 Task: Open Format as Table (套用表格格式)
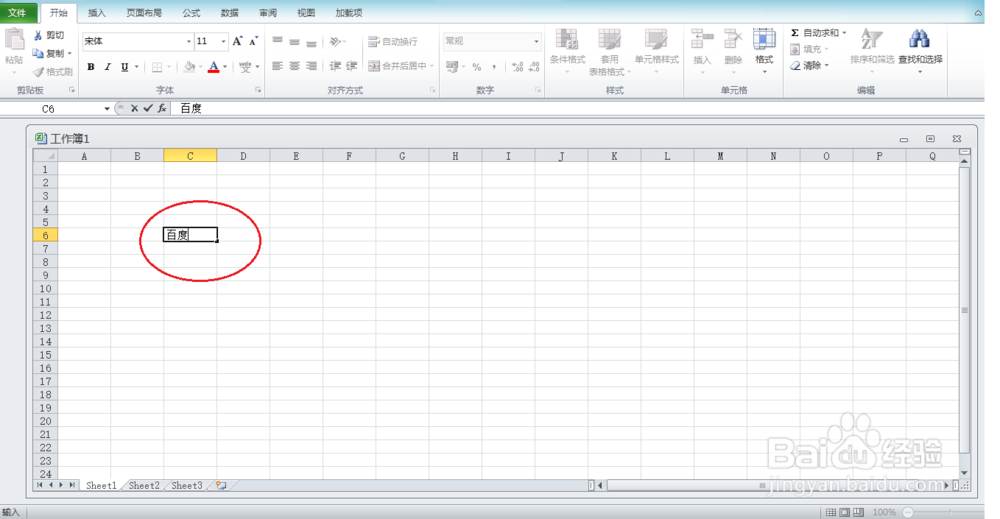click(609, 52)
